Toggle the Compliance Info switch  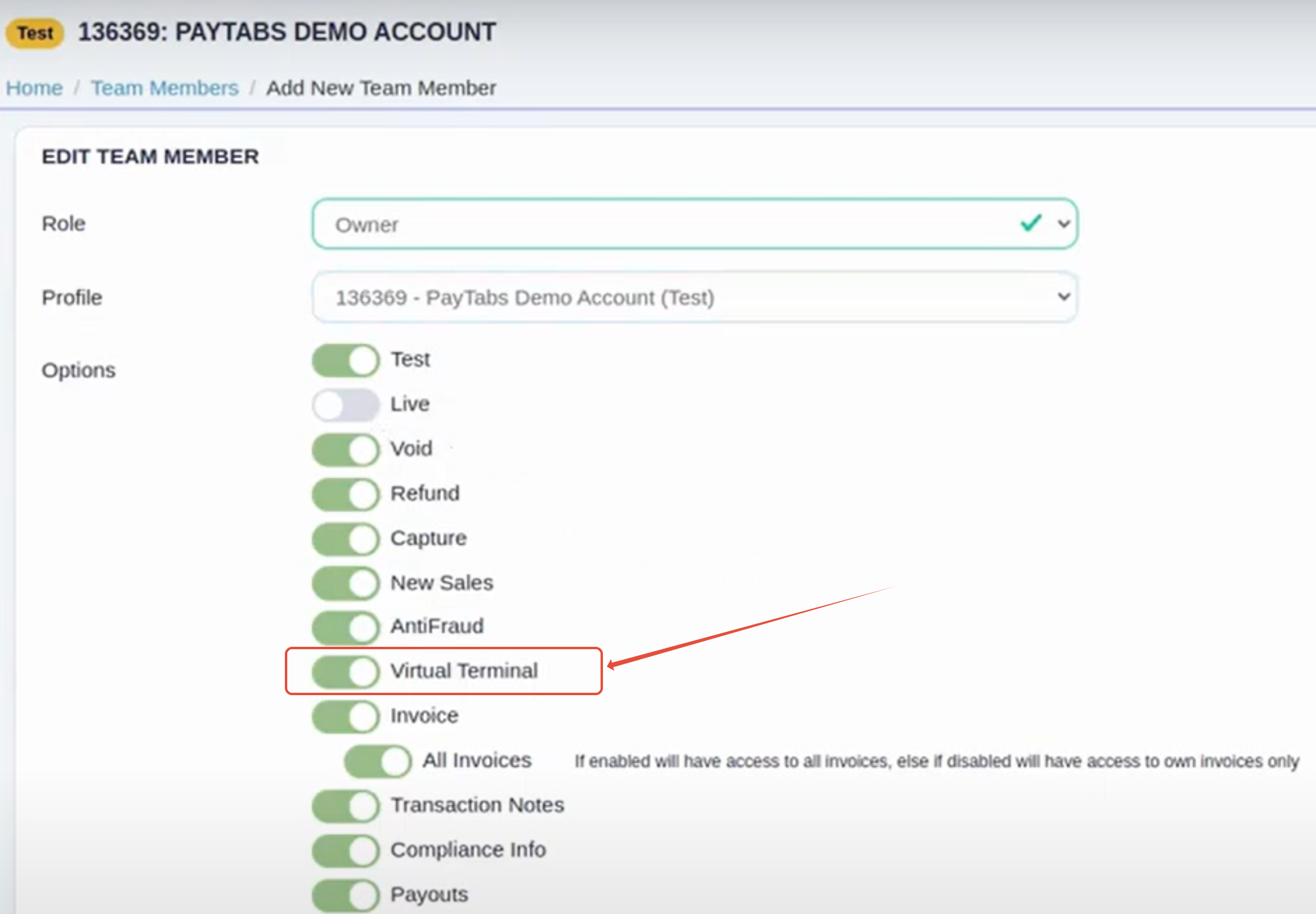[345, 851]
